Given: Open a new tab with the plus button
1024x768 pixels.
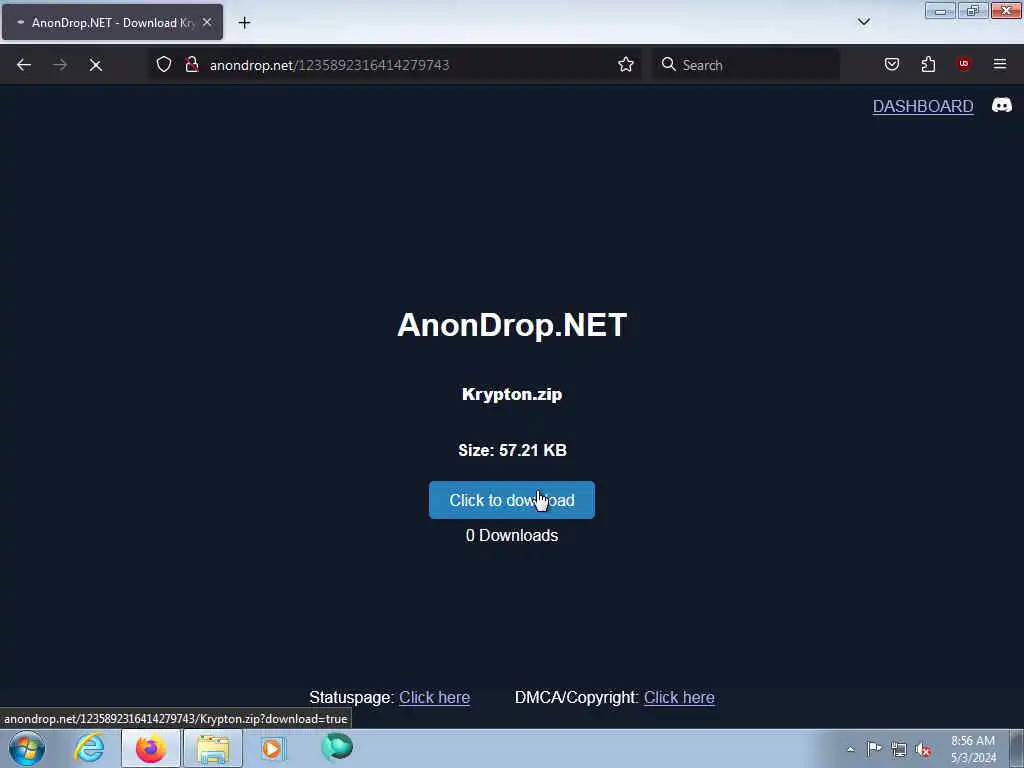Looking at the screenshot, I should (x=244, y=23).
